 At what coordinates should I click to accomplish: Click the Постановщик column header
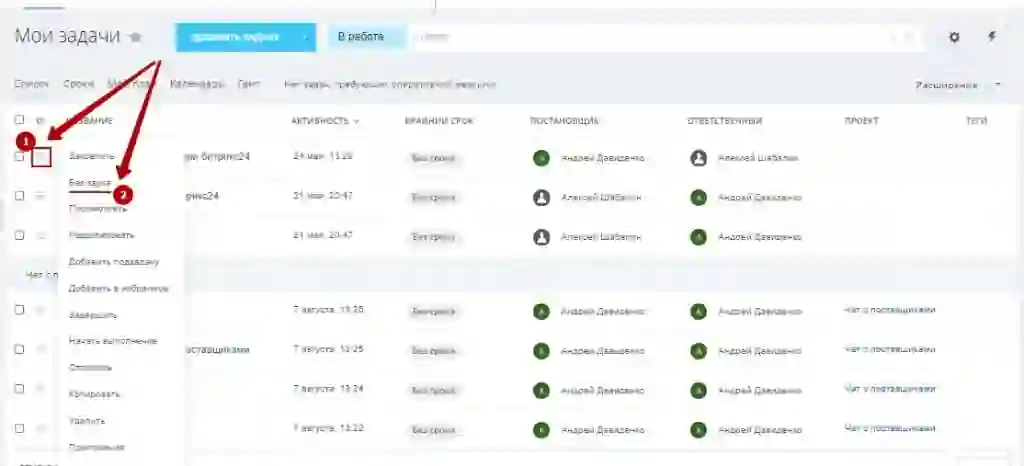565,121
